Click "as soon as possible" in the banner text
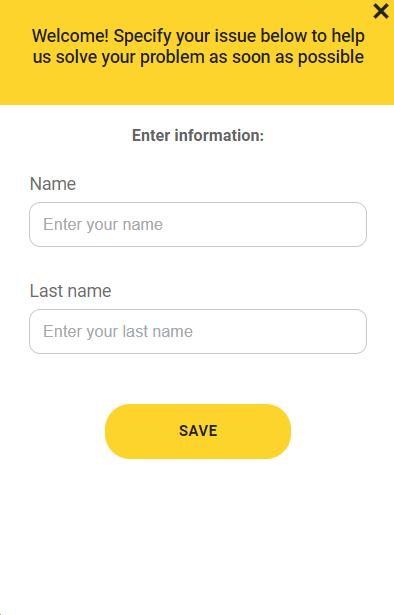Viewport: 394px width, 615px height. coord(286,57)
